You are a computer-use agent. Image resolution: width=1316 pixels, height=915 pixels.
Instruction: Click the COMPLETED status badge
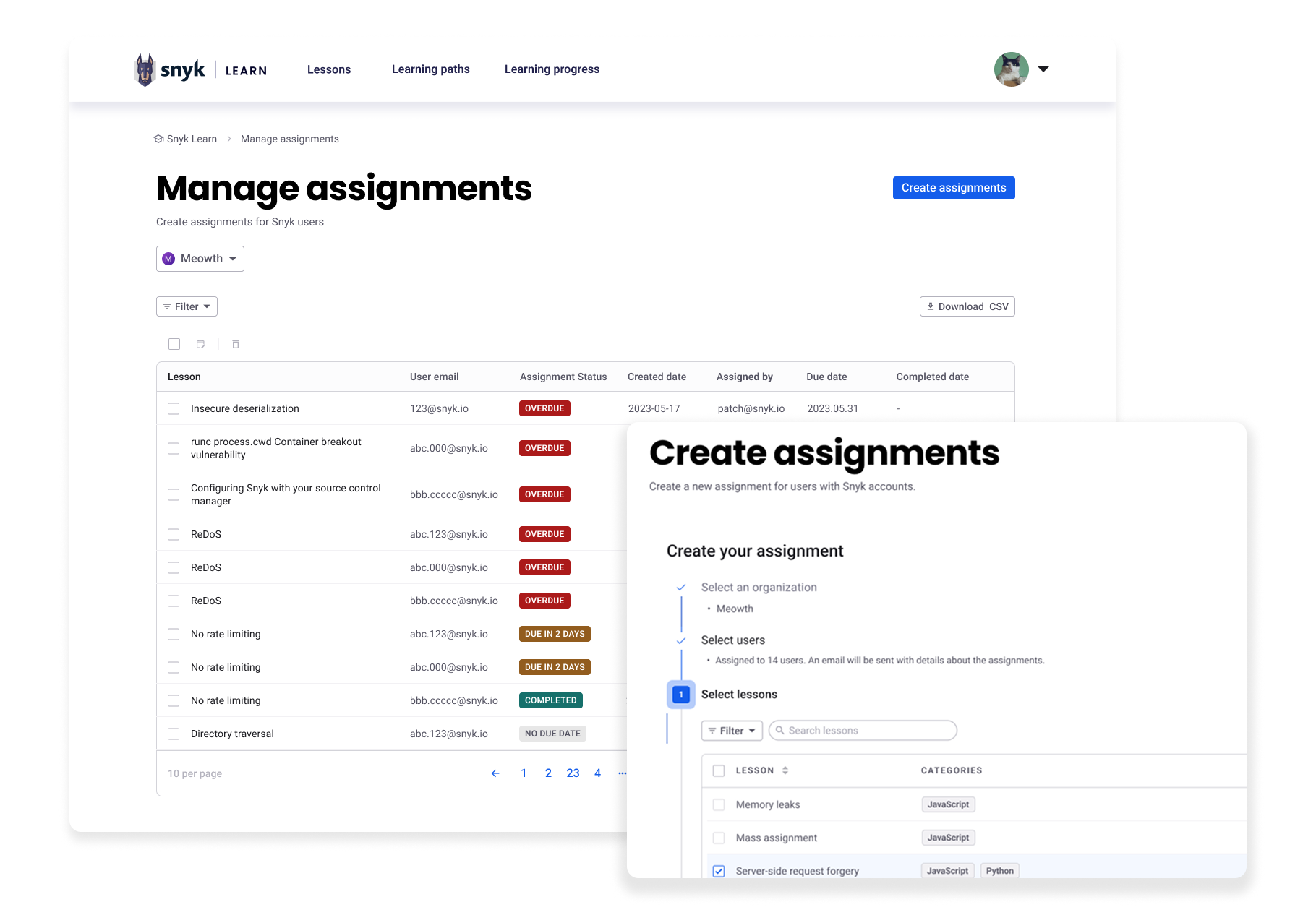[x=551, y=700]
